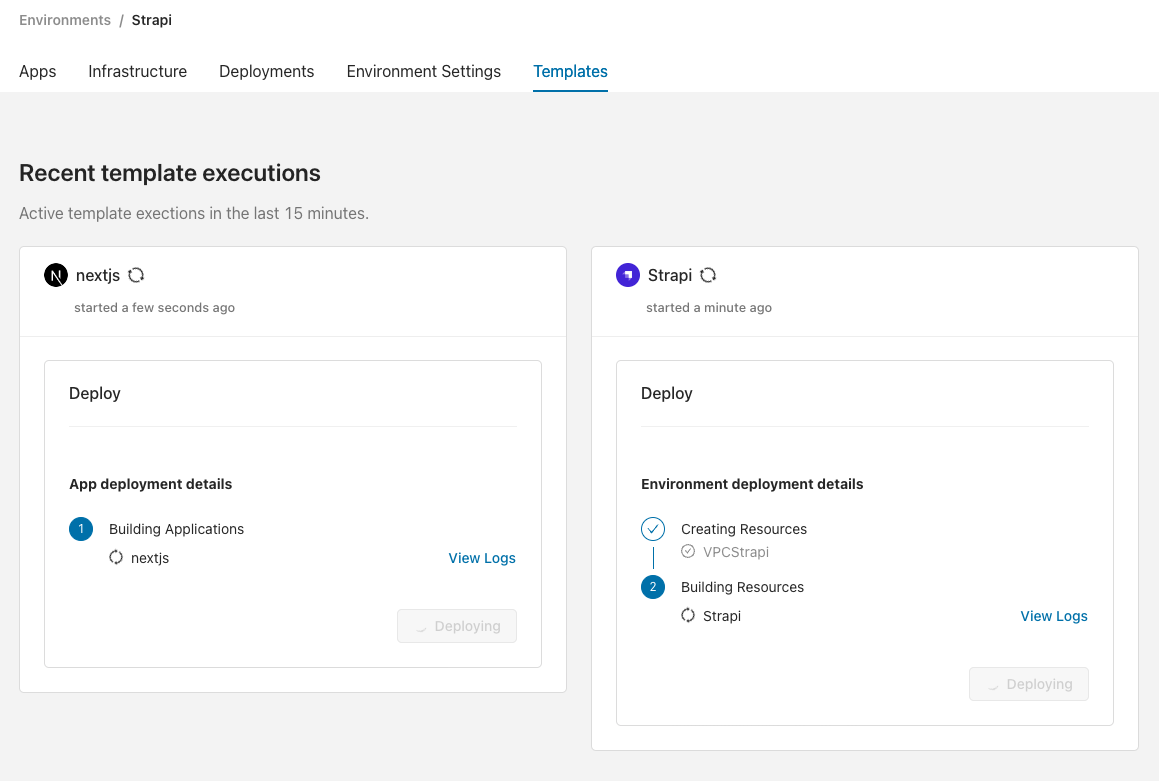Click Deploy heading in nextjs card
This screenshot has width=1159, height=781.
[95, 394]
